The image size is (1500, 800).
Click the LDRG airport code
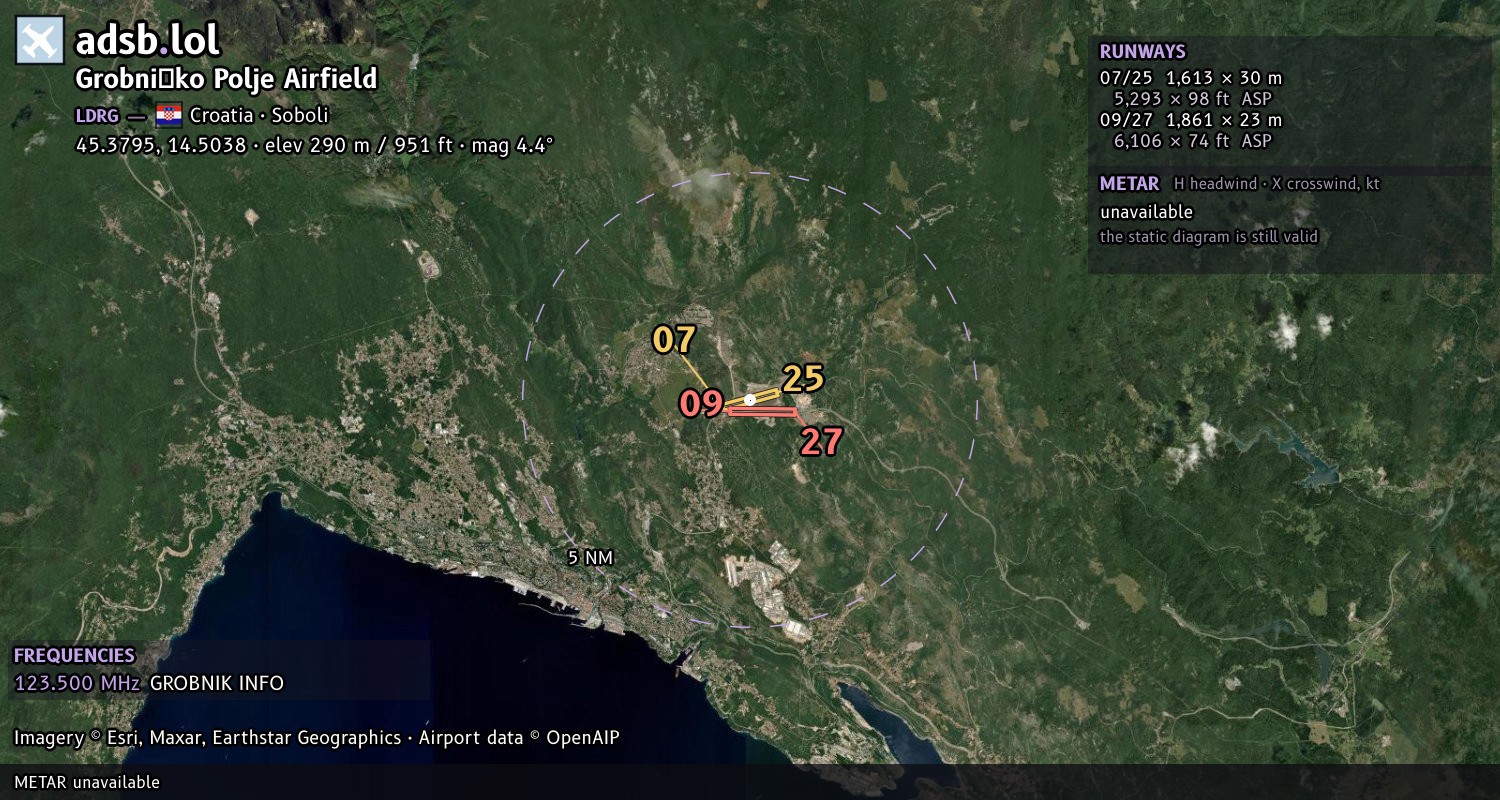pos(97,115)
